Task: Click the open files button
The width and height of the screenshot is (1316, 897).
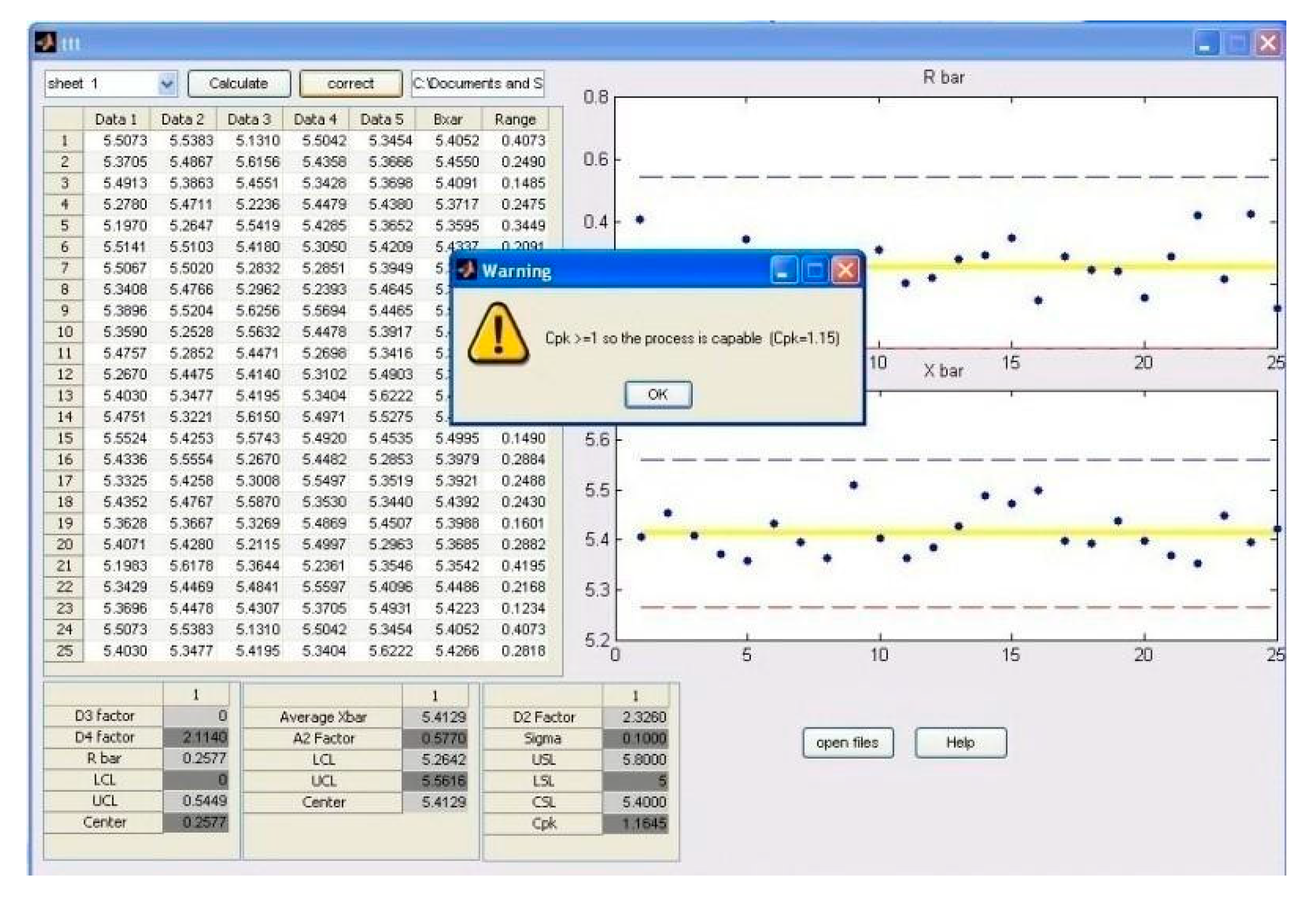Action: point(847,742)
